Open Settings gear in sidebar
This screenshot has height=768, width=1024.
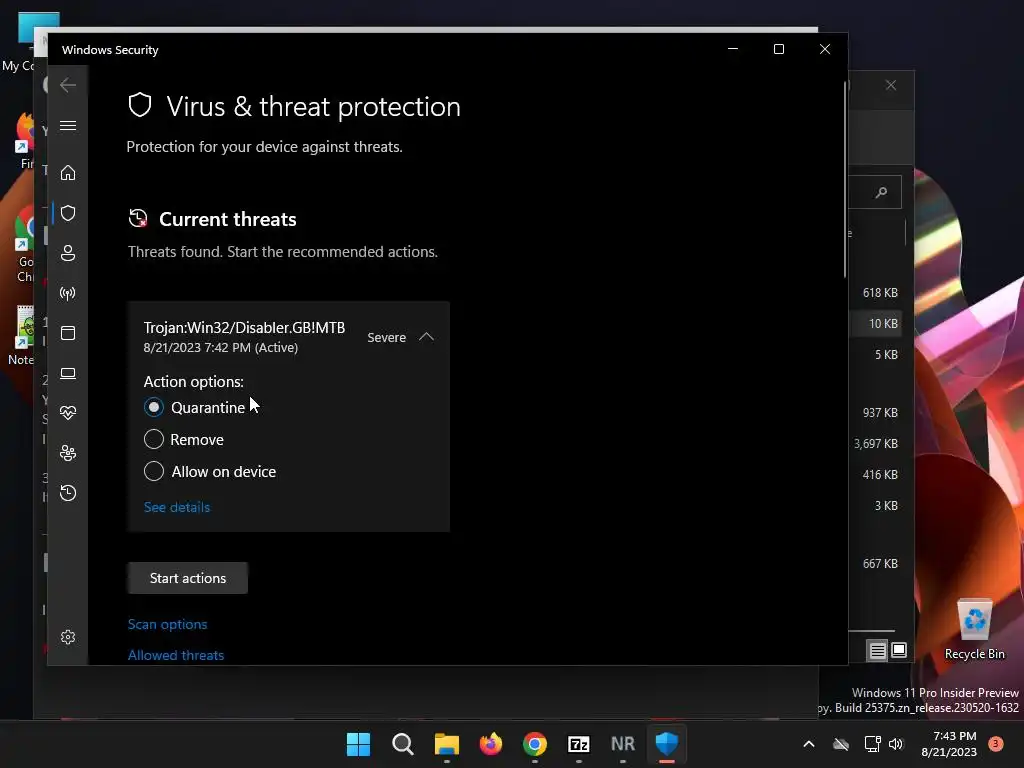[68, 637]
